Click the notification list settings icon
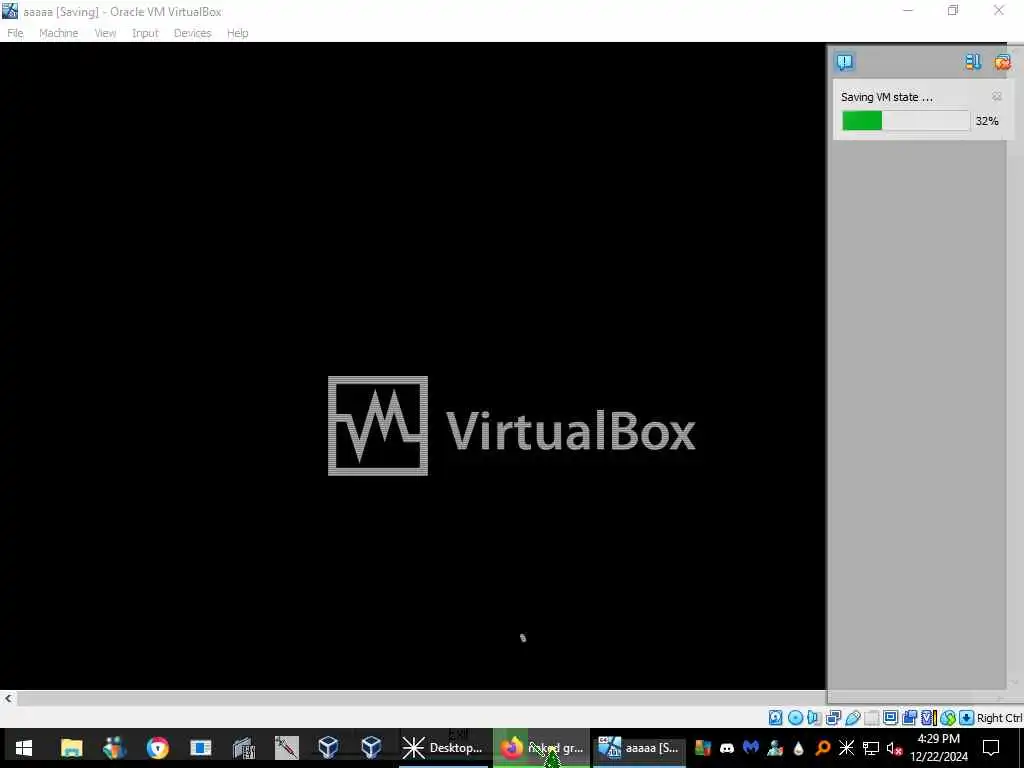The width and height of the screenshot is (1024, 768). [x=972, y=62]
